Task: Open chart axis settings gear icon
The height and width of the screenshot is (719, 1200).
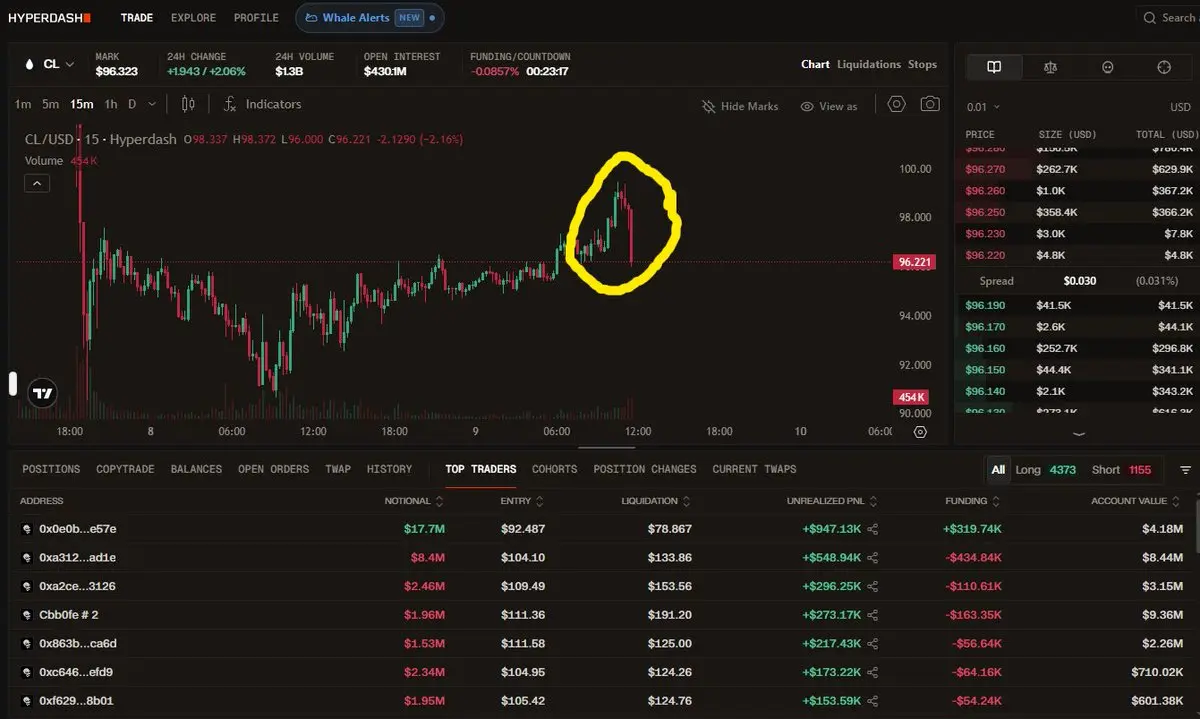Action: tap(920, 432)
